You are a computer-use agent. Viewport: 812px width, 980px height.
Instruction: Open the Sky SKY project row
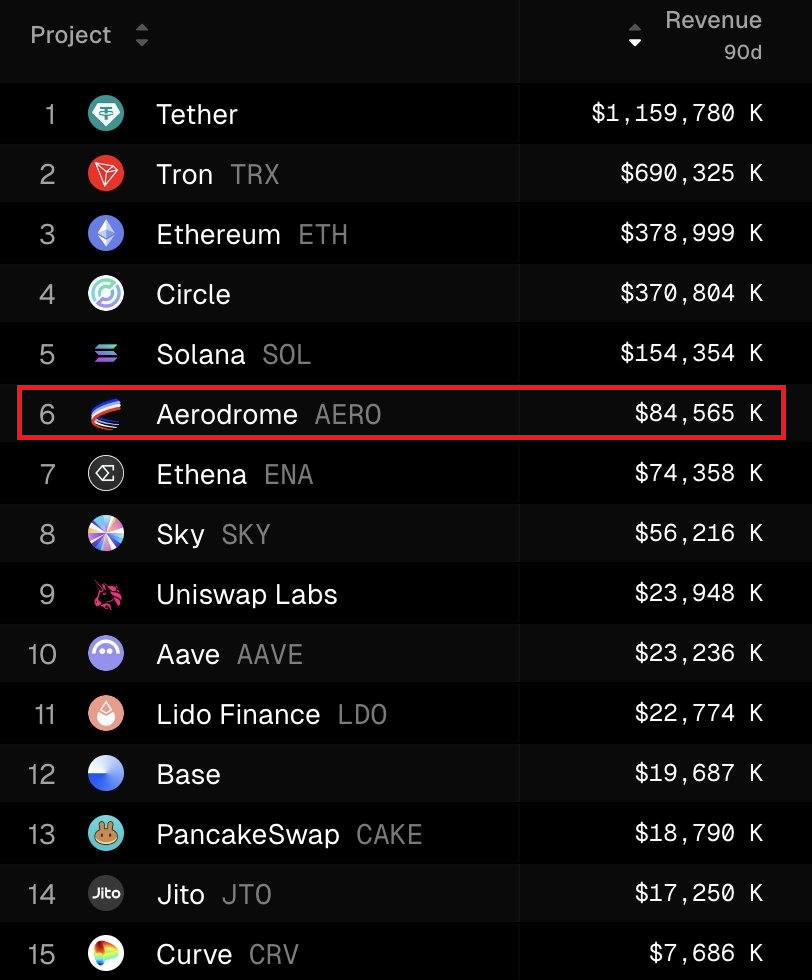pos(406,534)
